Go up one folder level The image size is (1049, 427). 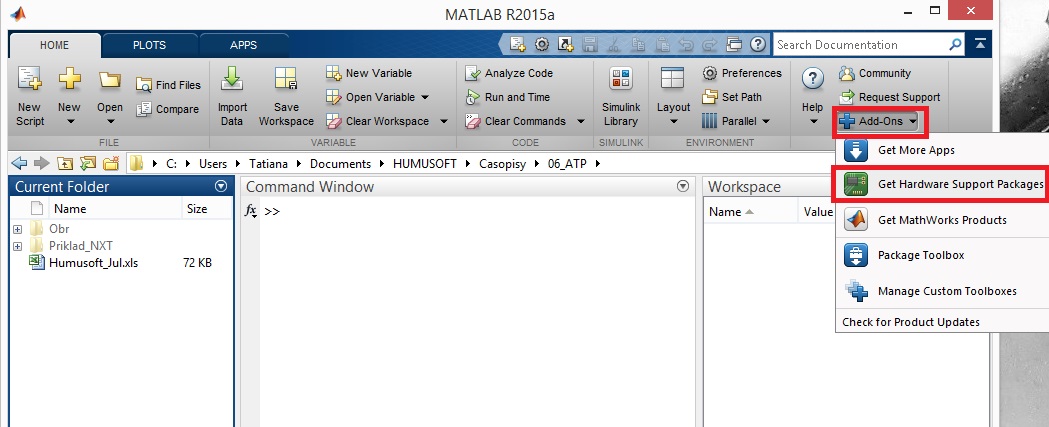(x=64, y=163)
